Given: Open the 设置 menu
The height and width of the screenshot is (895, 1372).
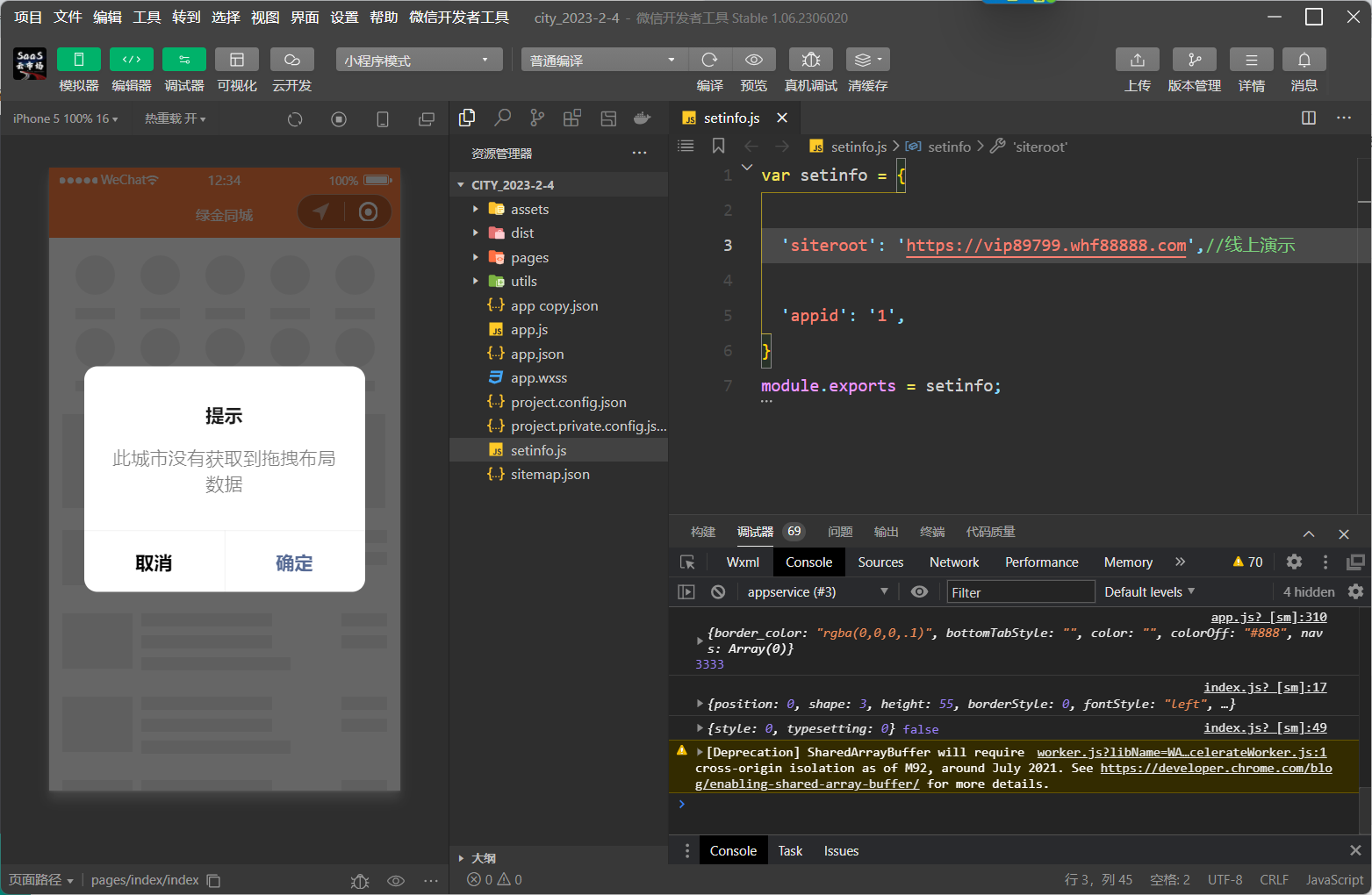Looking at the screenshot, I should coord(344,17).
